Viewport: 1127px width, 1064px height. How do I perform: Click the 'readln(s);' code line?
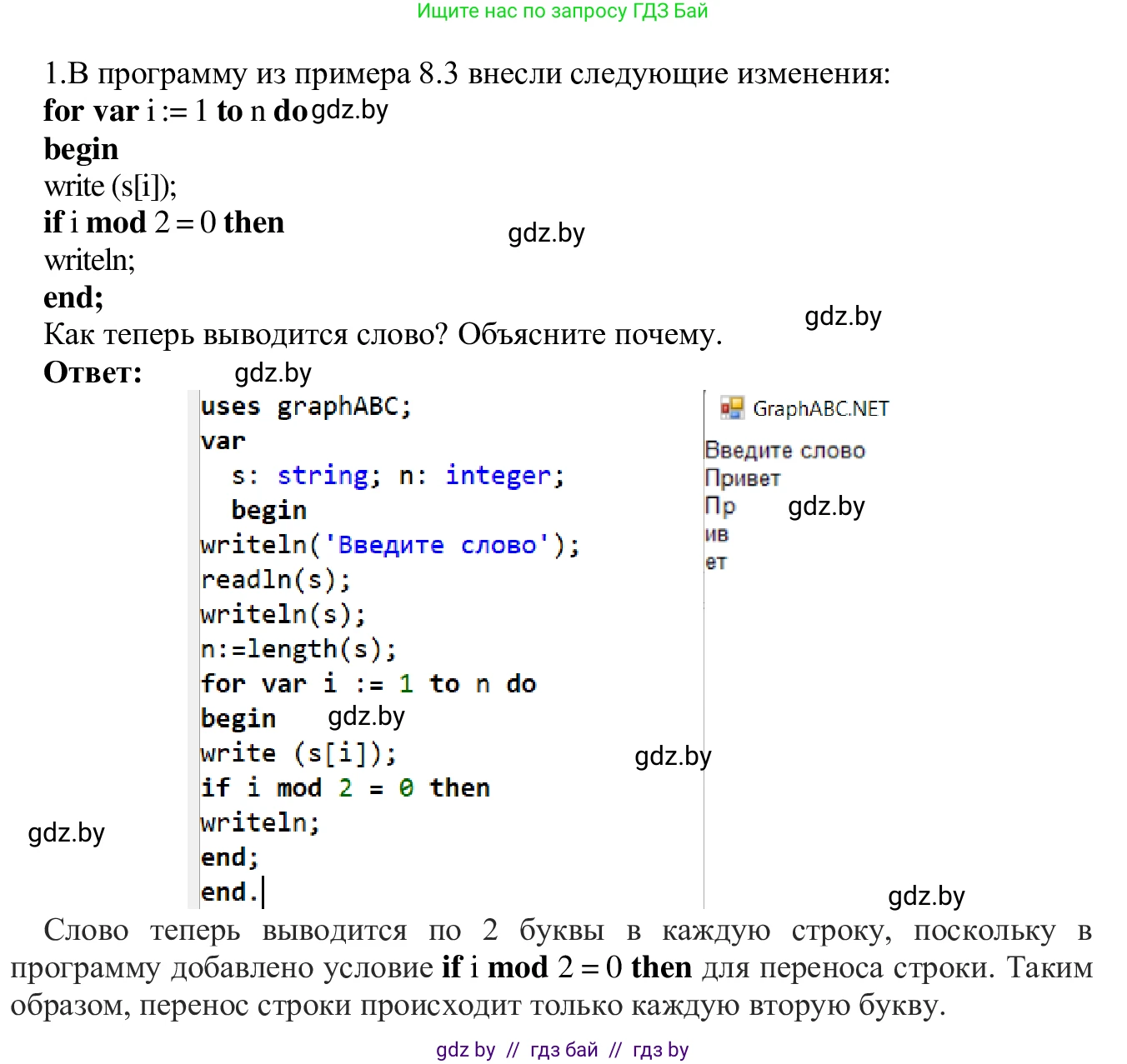(x=276, y=579)
